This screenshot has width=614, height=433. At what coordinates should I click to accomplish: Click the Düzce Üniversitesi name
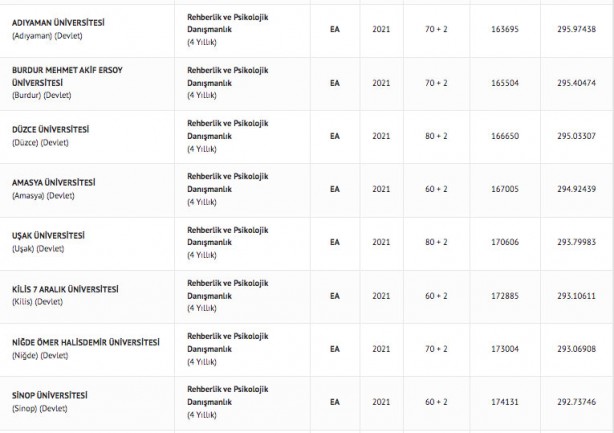[x=50, y=130]
